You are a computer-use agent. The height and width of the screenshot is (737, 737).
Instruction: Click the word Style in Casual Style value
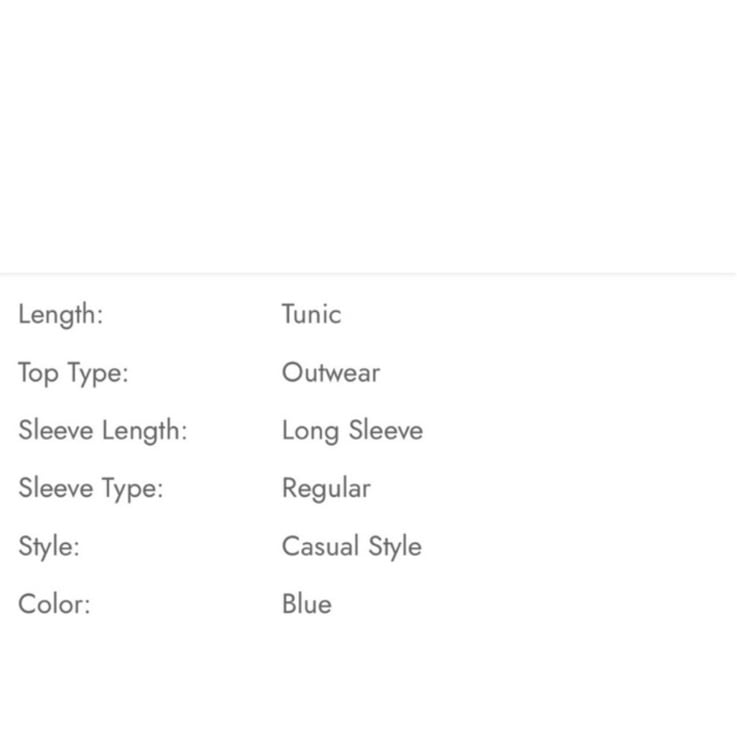pos(394,547)
